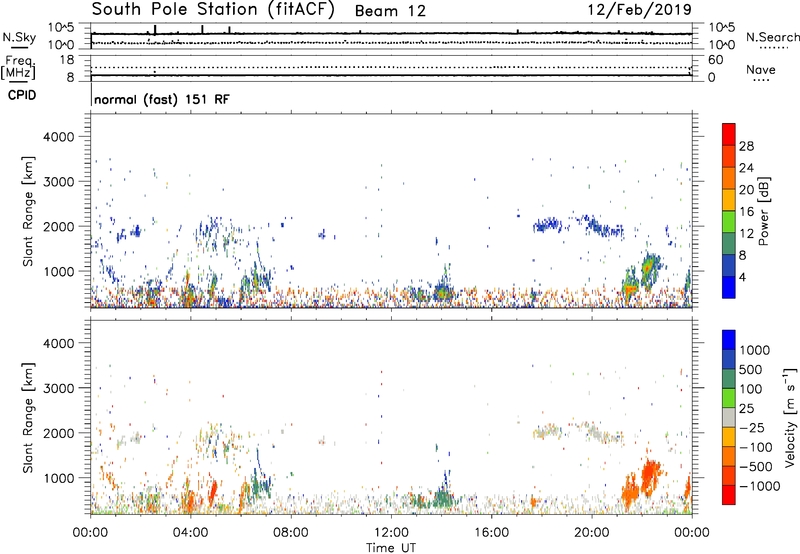Screen dimensions: 800x554
Task: Click the '3000' tick on the velocity panel
Action: [58, 388]
